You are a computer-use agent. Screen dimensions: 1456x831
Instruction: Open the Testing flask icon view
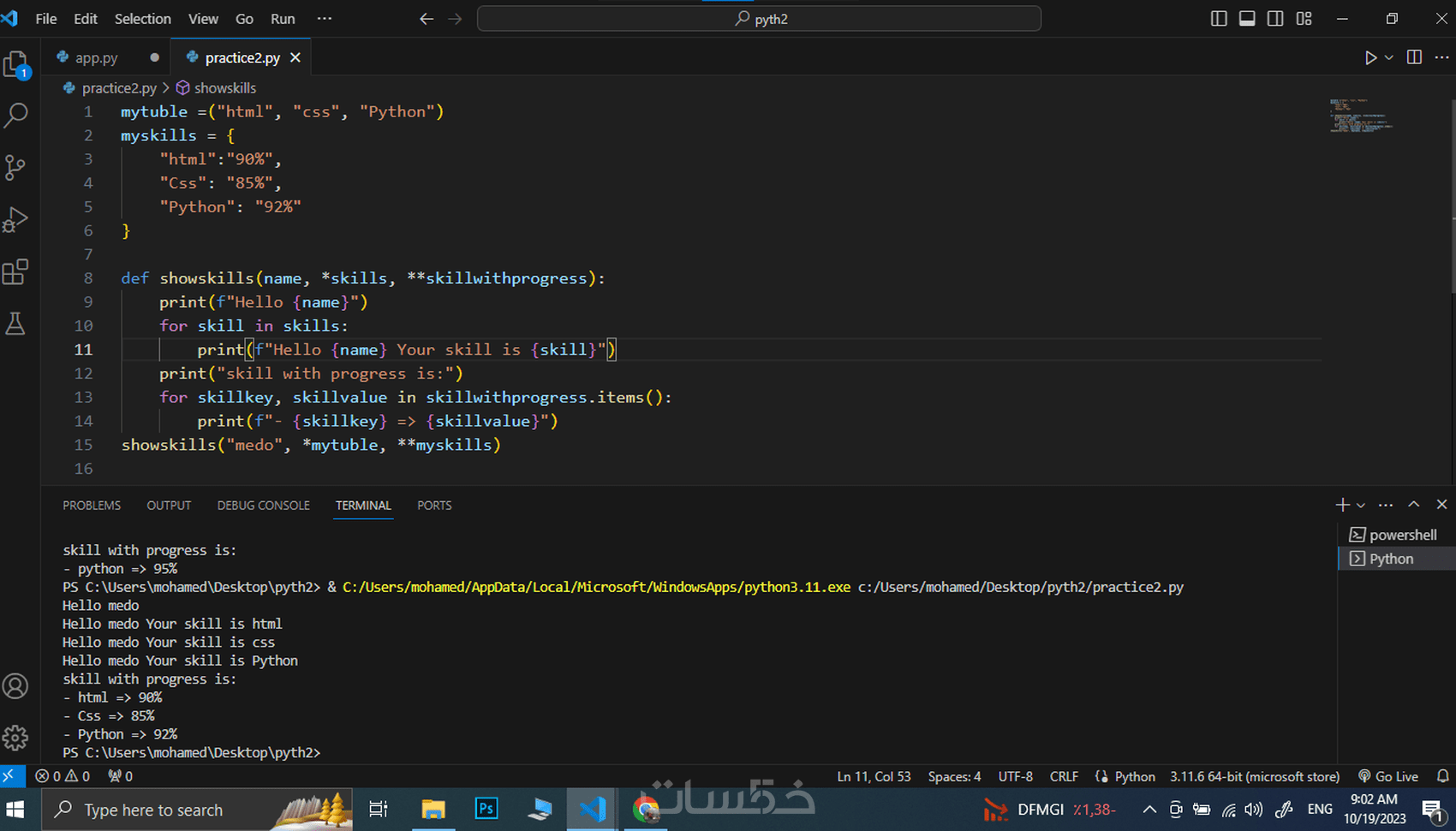pos(16,324)
